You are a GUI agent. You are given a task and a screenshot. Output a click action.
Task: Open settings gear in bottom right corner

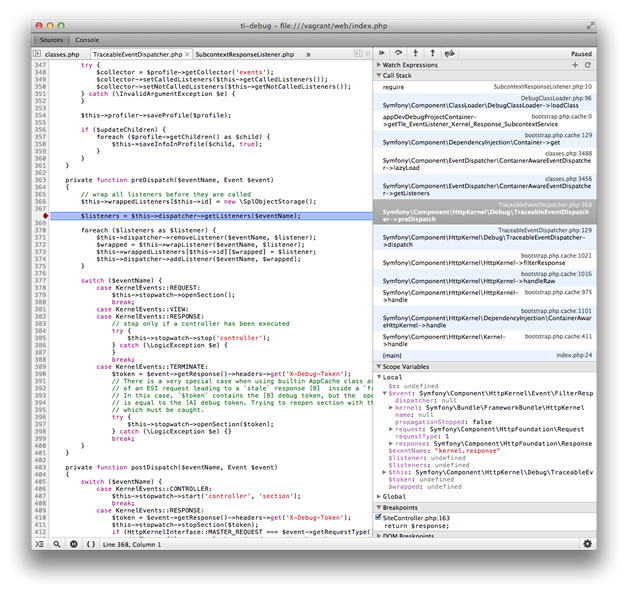pos(587,543)
